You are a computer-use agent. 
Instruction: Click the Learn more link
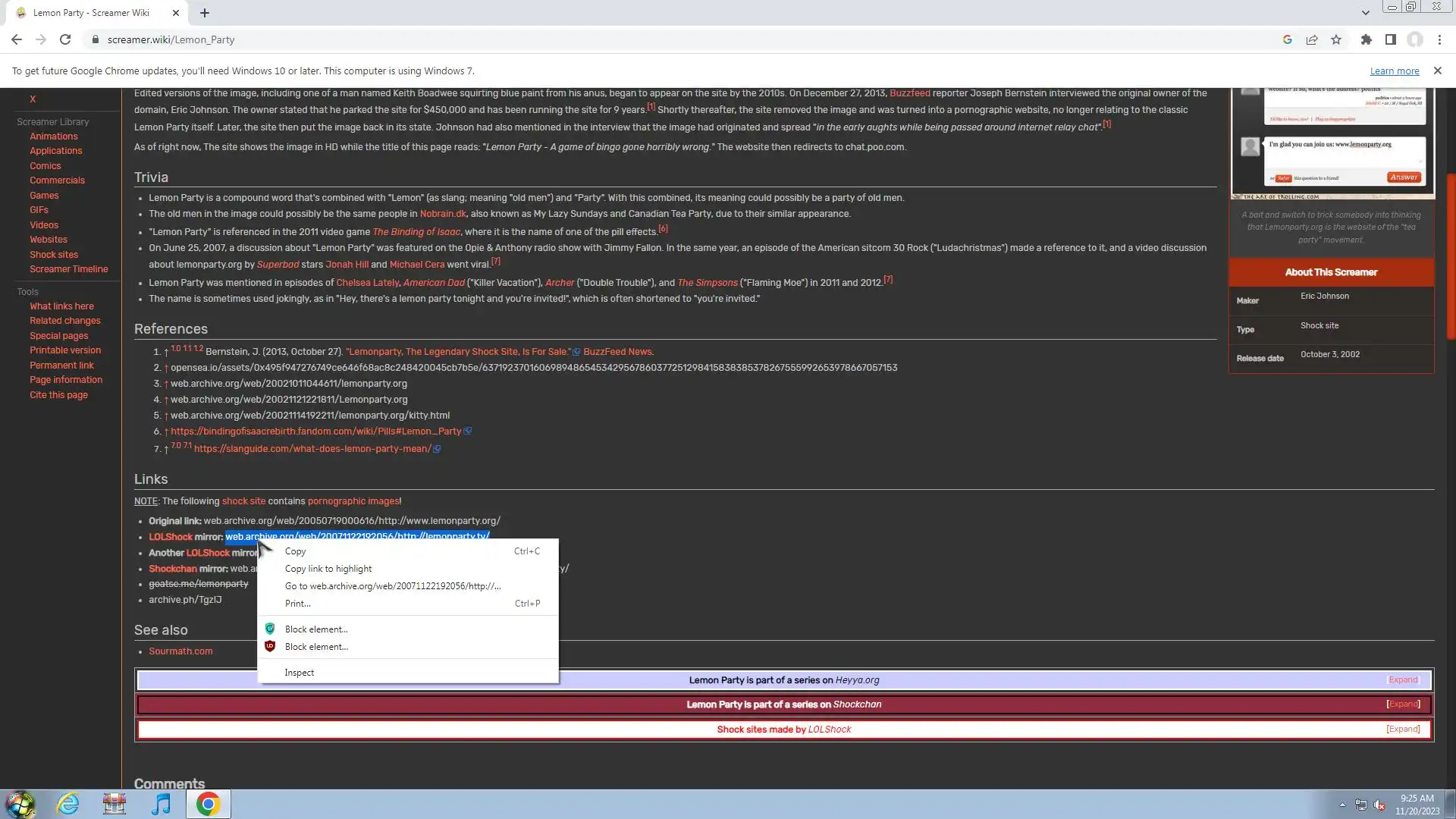tap(1394, 71)
